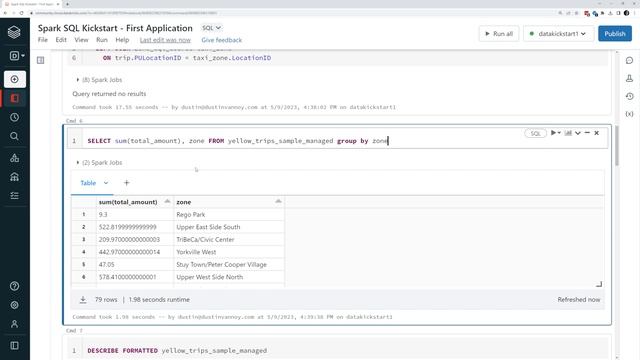Viewport: 640px width, 360px height.
Task: Open the Revision history icon
Action: [x=629, y=96]
